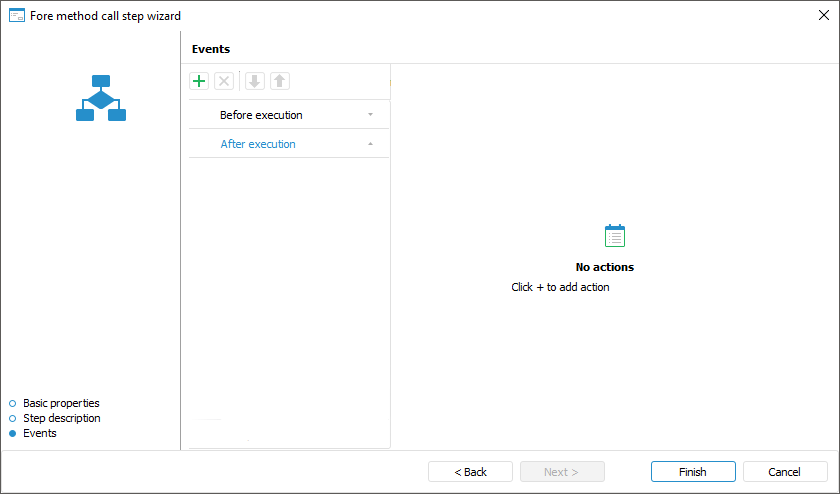Click the green plus add action icon
This screenshot has width=840, height=494.
199,81
